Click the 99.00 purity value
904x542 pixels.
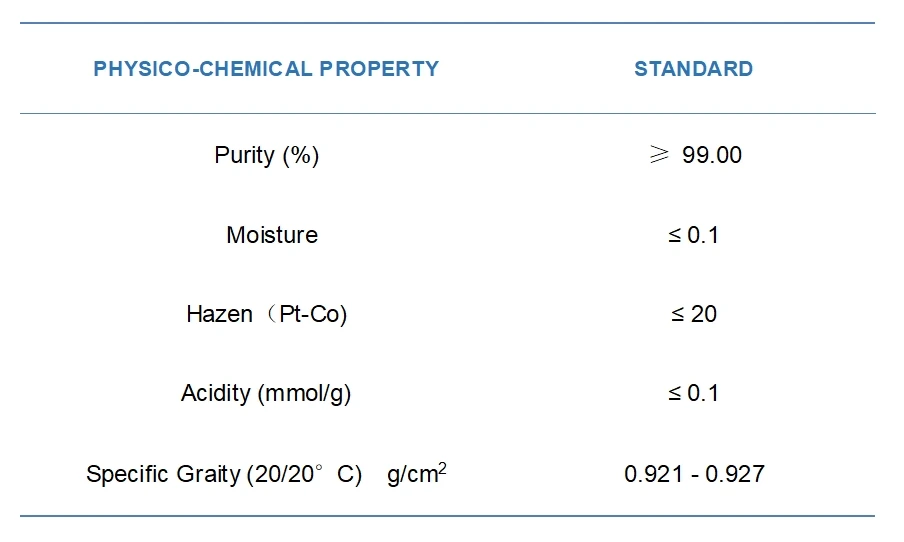tap(711, 155)
